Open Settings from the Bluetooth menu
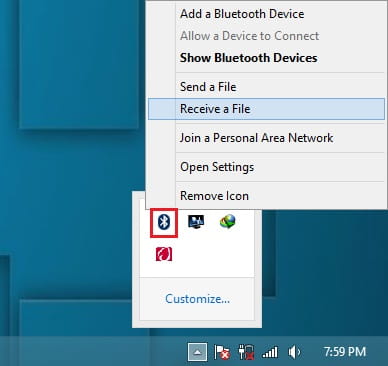 tap(266, 167)
